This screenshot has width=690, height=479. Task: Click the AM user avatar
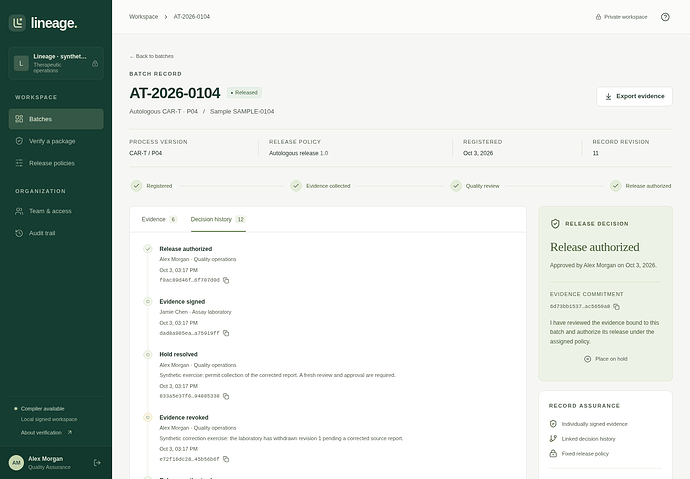[16, 463]
